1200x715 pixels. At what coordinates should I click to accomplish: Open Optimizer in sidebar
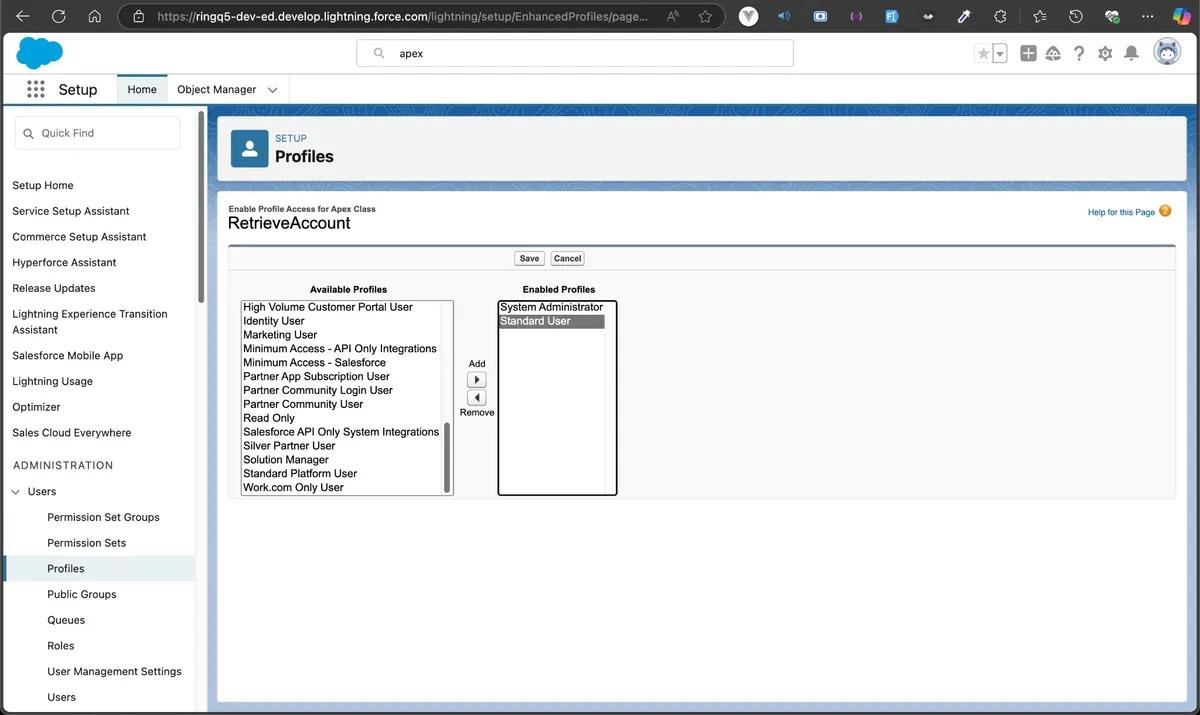(36, 407)
